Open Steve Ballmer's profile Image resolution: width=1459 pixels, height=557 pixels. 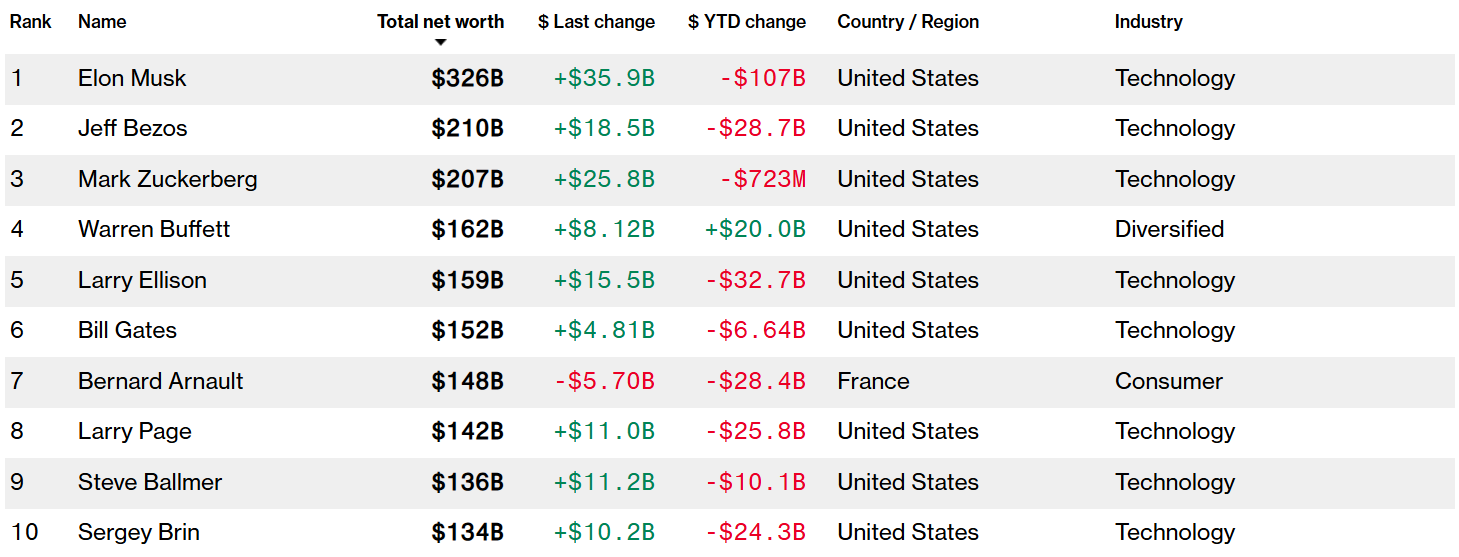(150, 482)
